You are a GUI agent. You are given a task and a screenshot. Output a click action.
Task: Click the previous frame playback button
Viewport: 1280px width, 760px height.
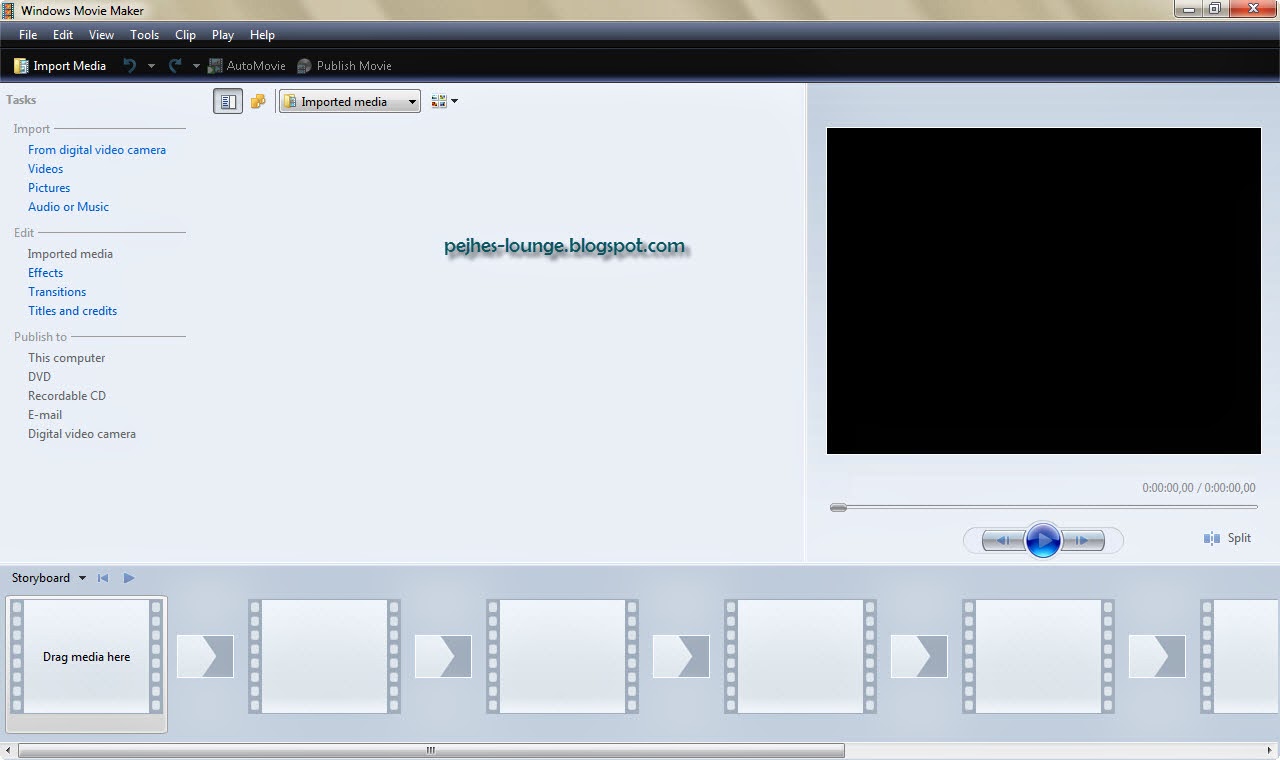(1002, 539)
